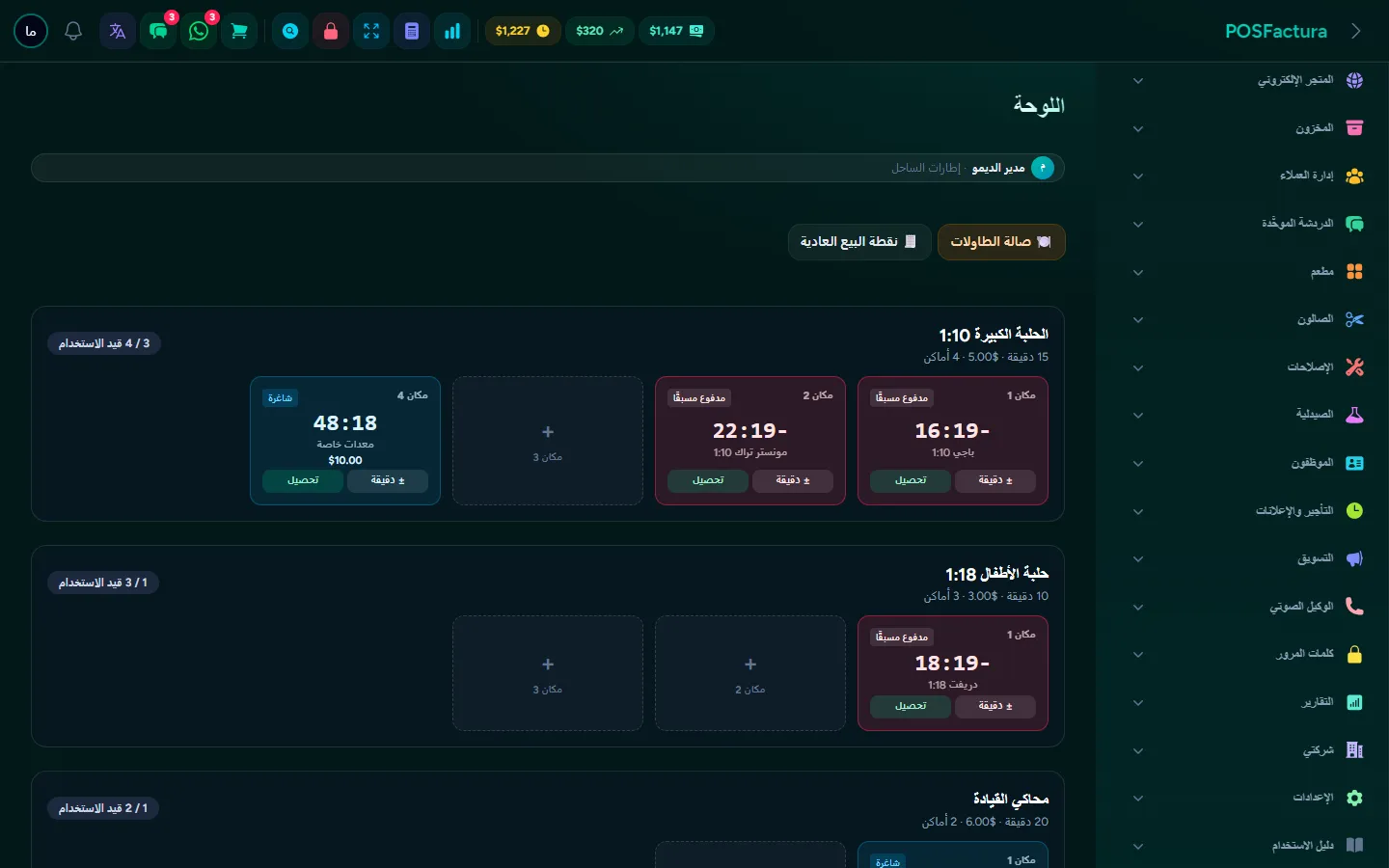The height and width of the screenshot is (868, 1389).
Task: Click the red lock screen icon
Action: pos(331,31)
